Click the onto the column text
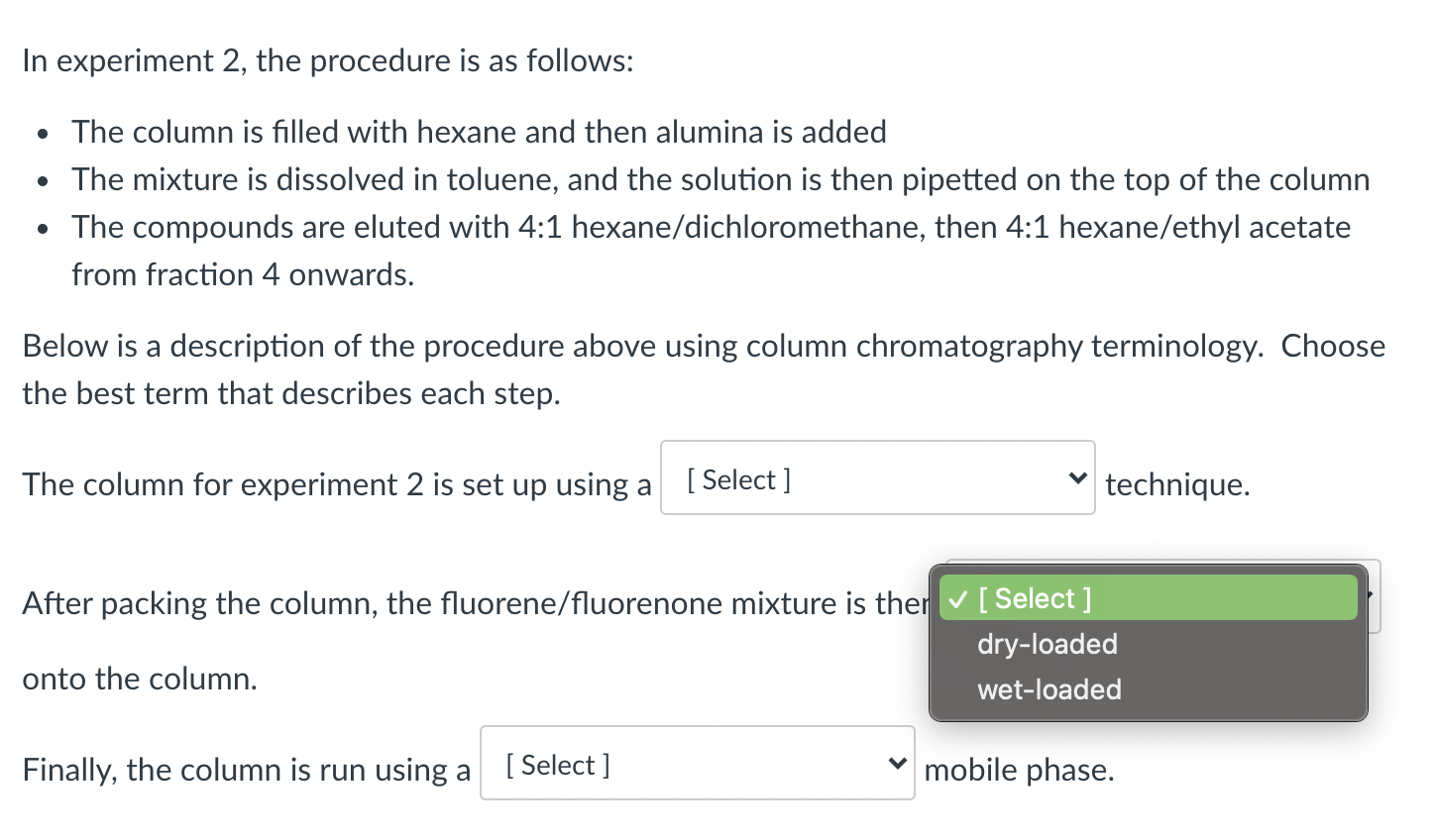 click(x=139, y=679)
